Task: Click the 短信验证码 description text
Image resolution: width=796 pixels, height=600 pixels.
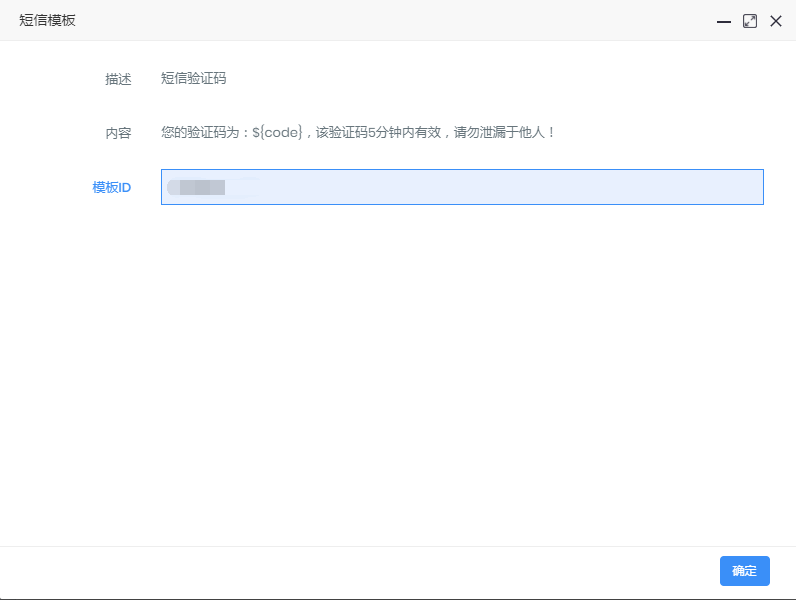Action: coord(193,79)
